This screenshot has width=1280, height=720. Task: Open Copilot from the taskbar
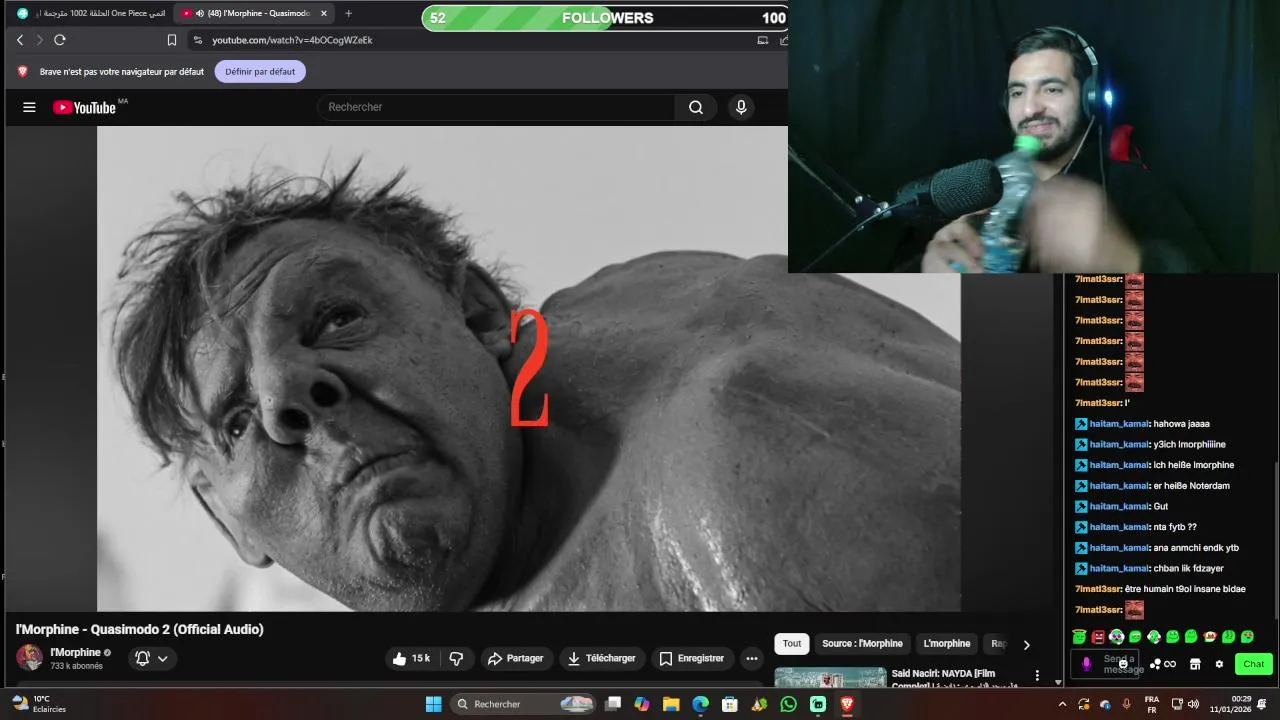point(642,704)
